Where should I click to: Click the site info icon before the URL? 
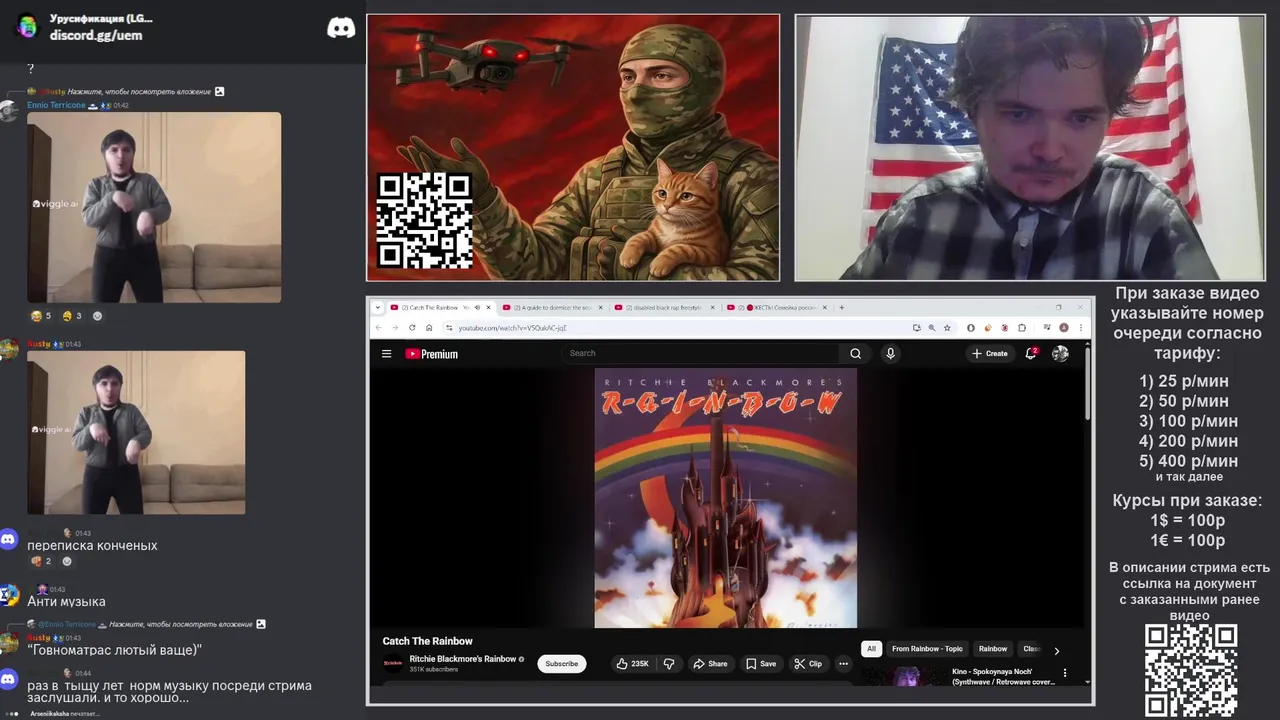tap(449, 328)
